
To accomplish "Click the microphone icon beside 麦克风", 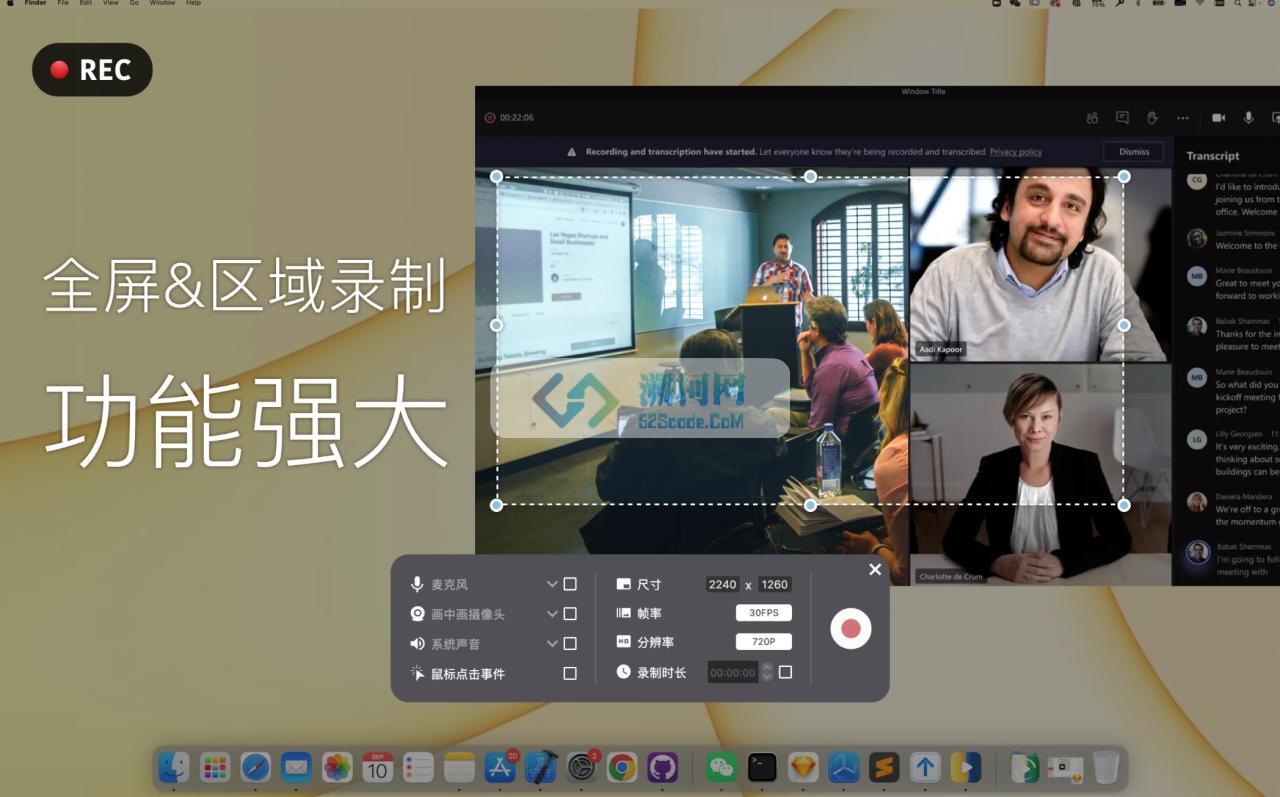I will coord(417,584).
